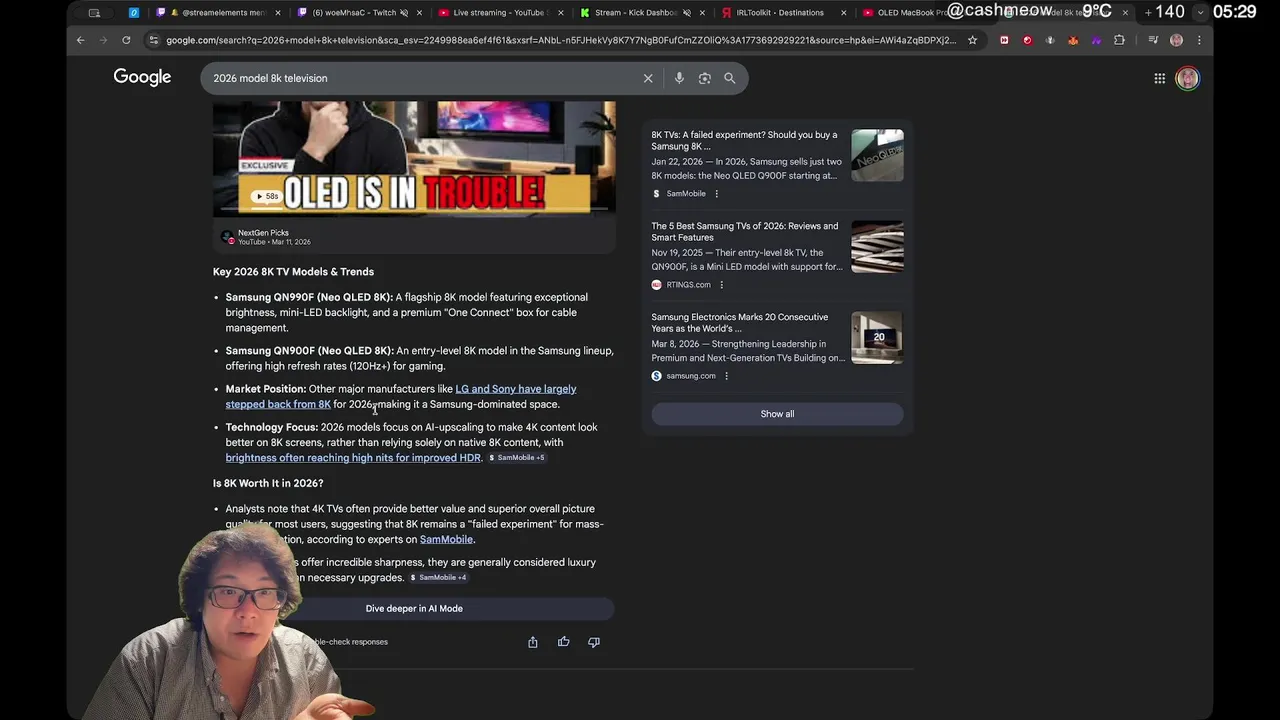Open options for the samsung.com result
The height and width of the screenshot is (720, 1280).
726,376
